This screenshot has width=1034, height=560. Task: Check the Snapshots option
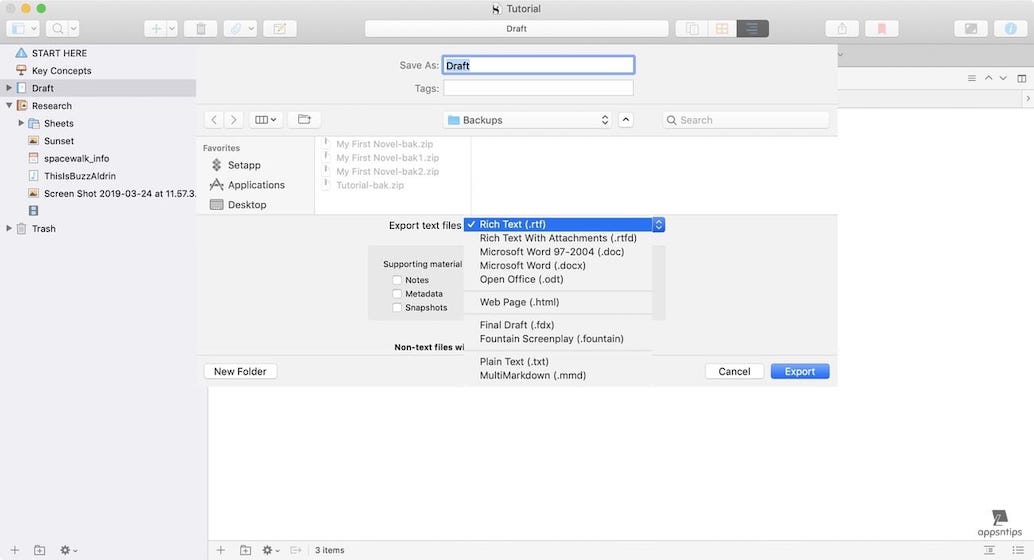coord(397,308)
